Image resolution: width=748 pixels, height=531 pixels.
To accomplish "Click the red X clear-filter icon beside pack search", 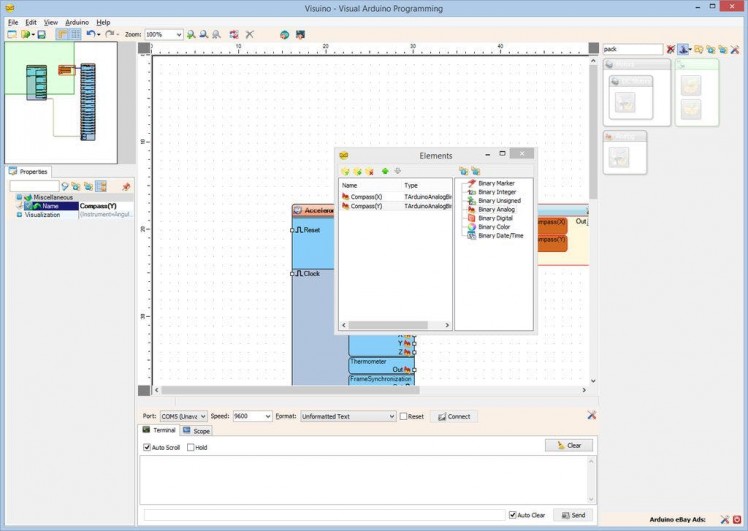I will (671, 49).
